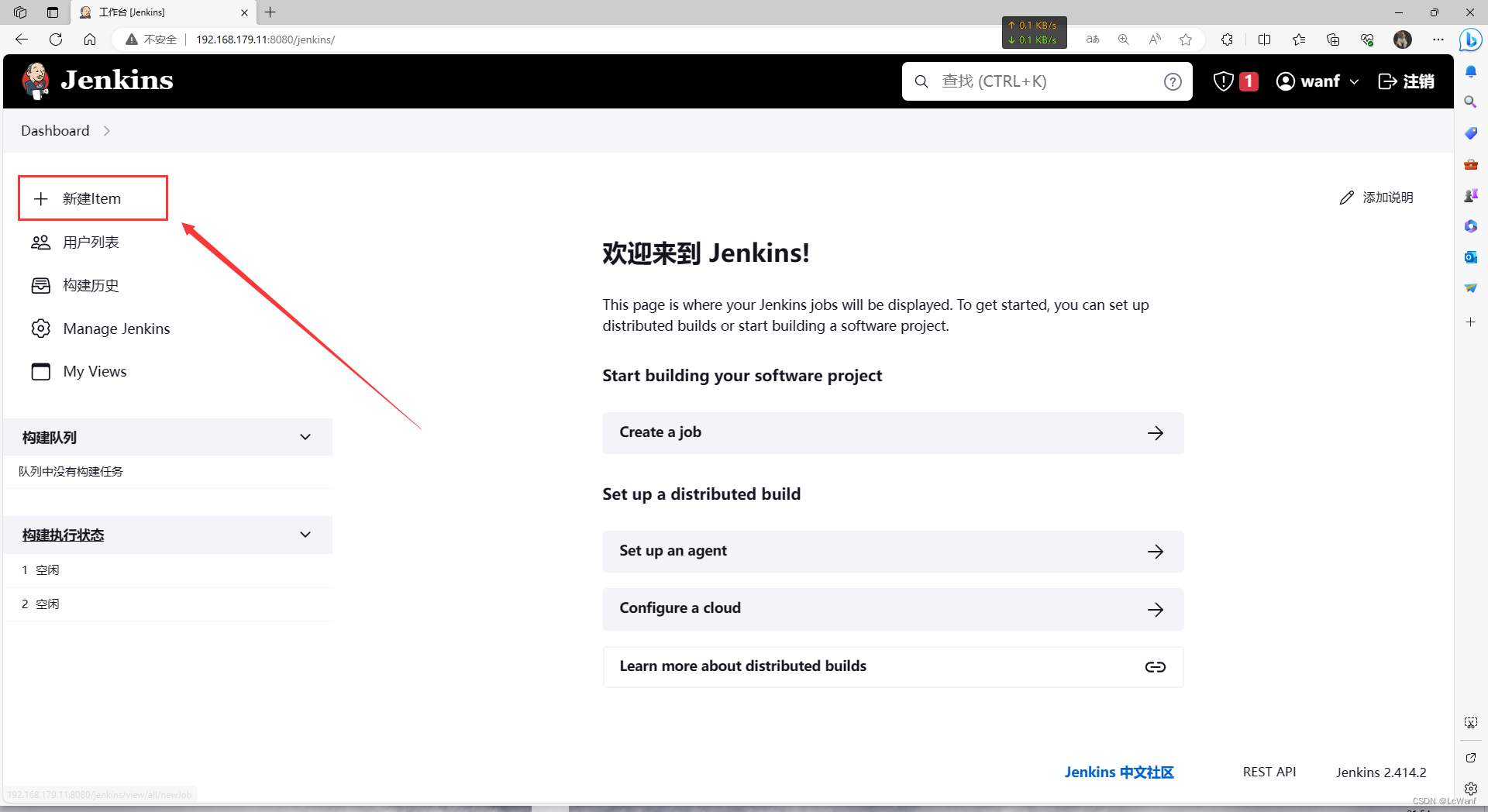Click Configure a cloud
The image size is (1488, 812).
893,609
